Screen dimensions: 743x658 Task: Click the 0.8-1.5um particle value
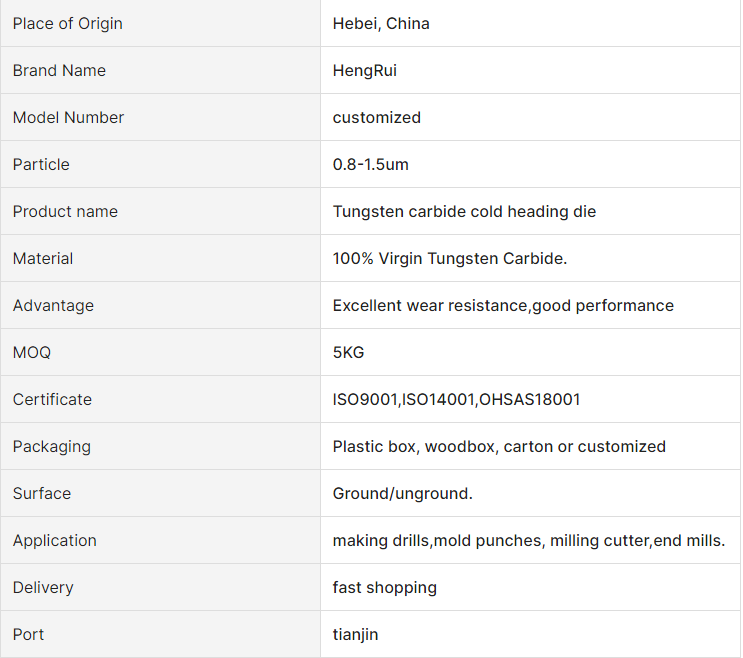(x=371, y=164)
